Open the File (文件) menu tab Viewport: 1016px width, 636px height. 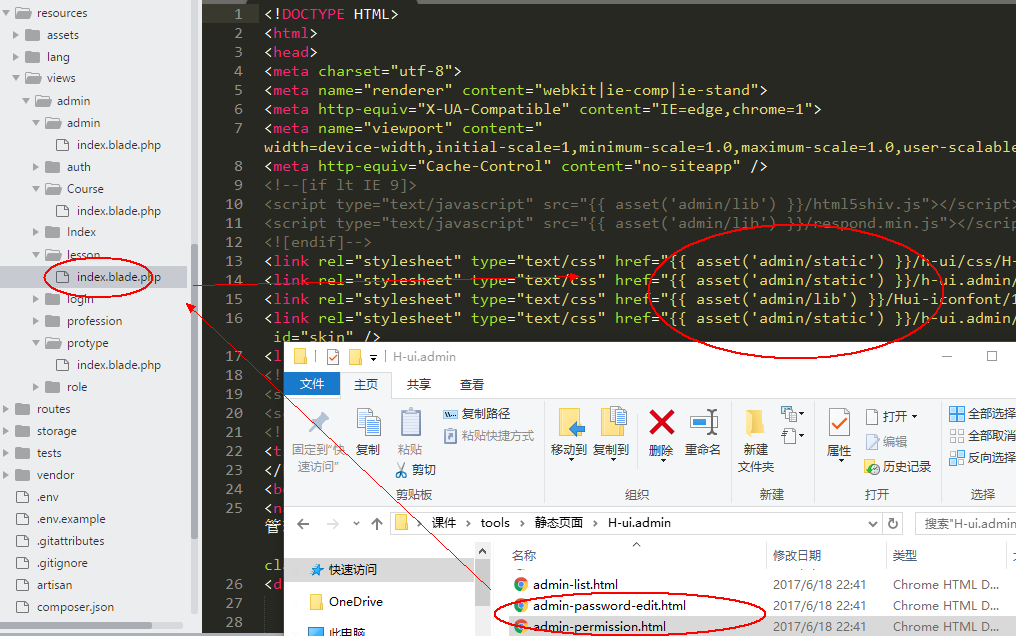tap(312, 384)
